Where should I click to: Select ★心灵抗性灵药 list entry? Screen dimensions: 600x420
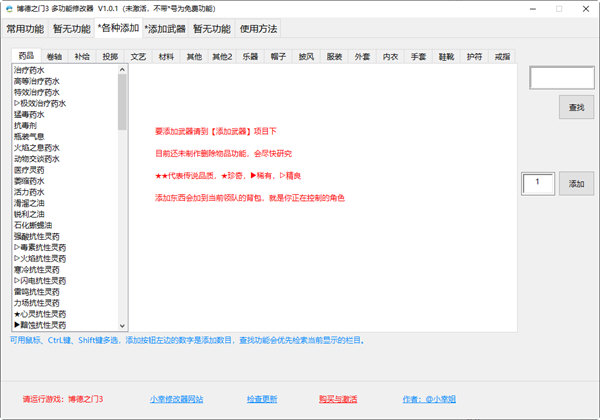point(40,313)
